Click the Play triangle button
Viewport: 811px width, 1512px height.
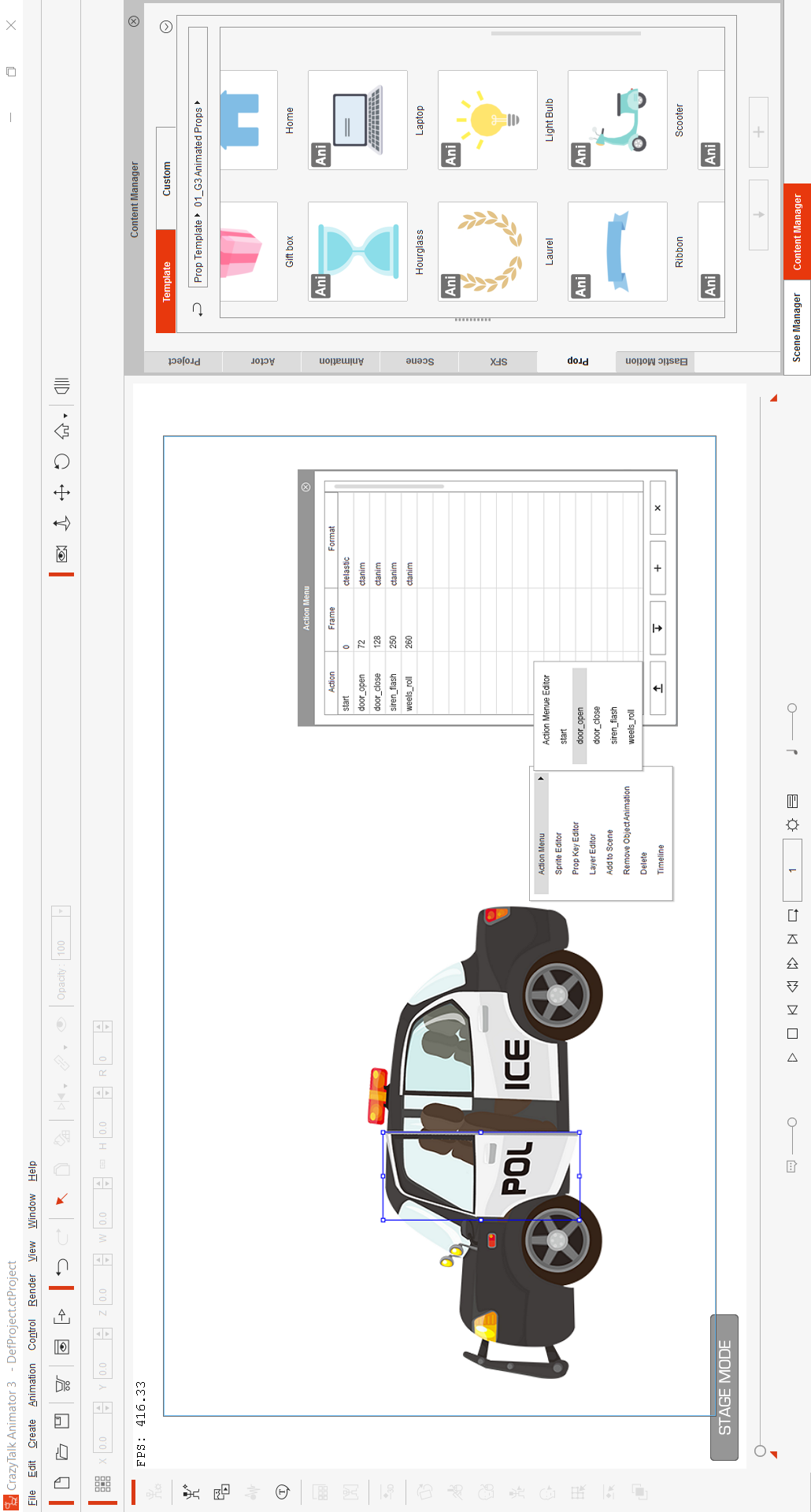pos(793,1058)
